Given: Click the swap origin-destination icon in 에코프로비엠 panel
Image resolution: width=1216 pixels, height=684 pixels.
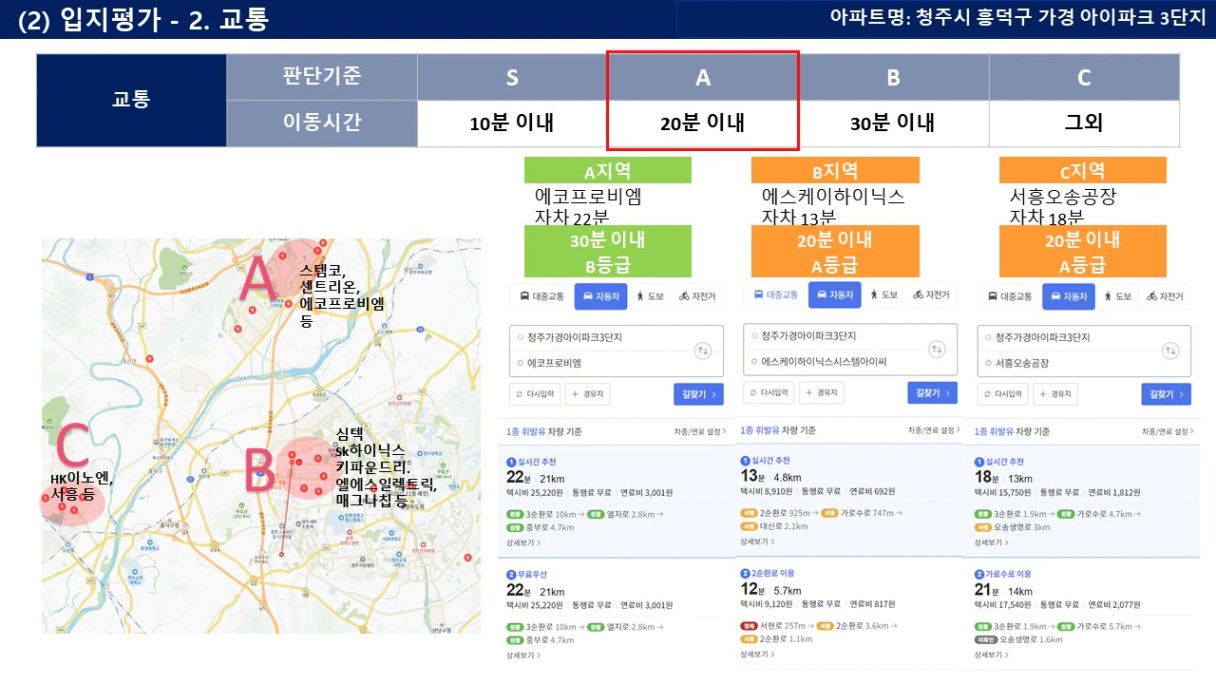Looking at the screenshot, I should (703, 351).
